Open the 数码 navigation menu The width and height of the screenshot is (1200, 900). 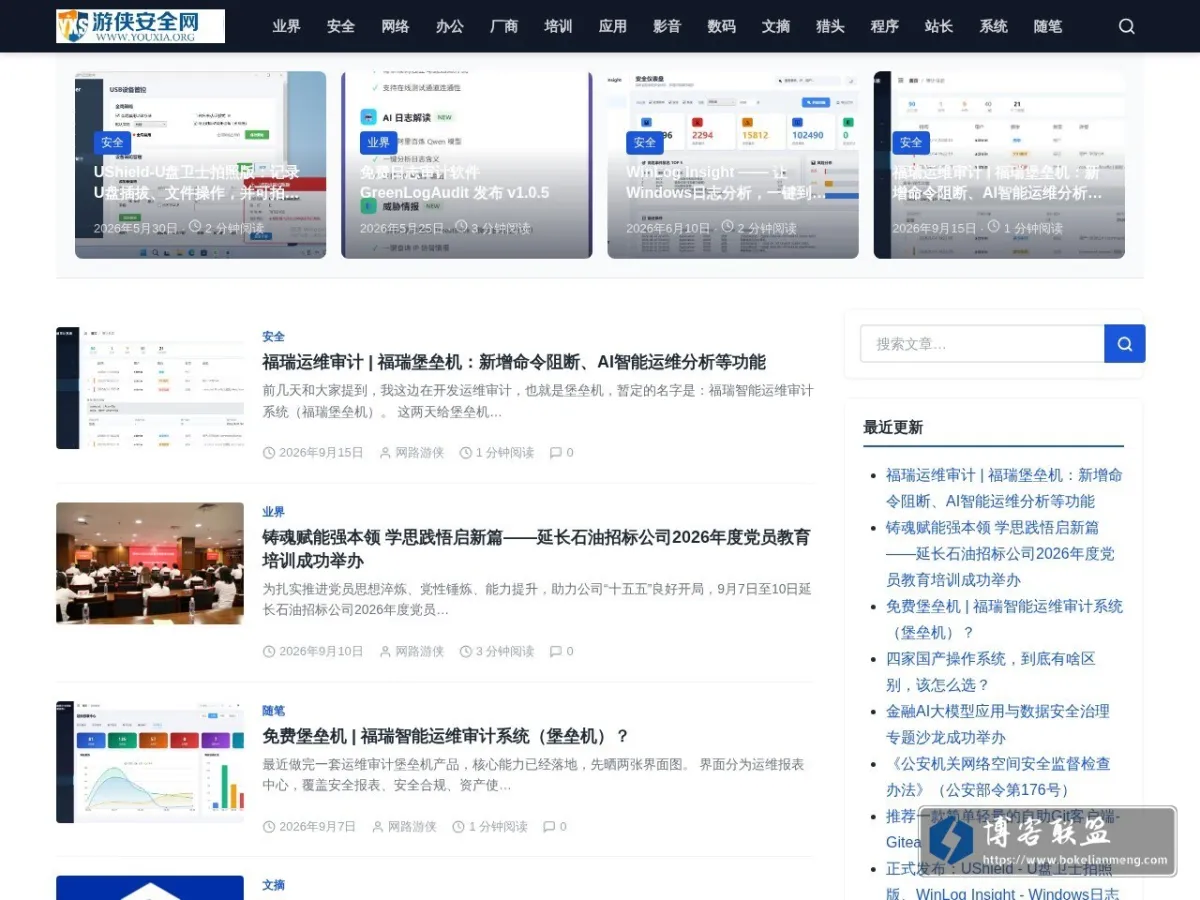[721, 26]
